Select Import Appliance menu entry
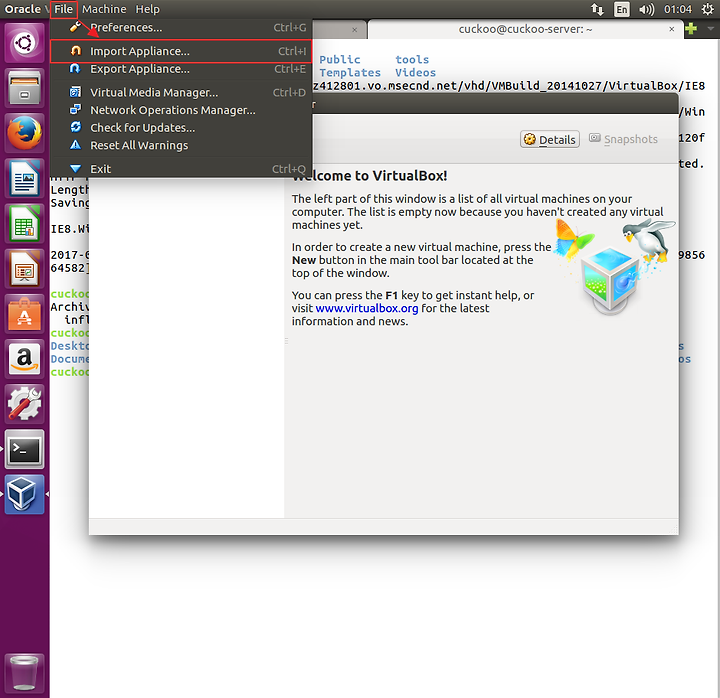 [181, 51]
